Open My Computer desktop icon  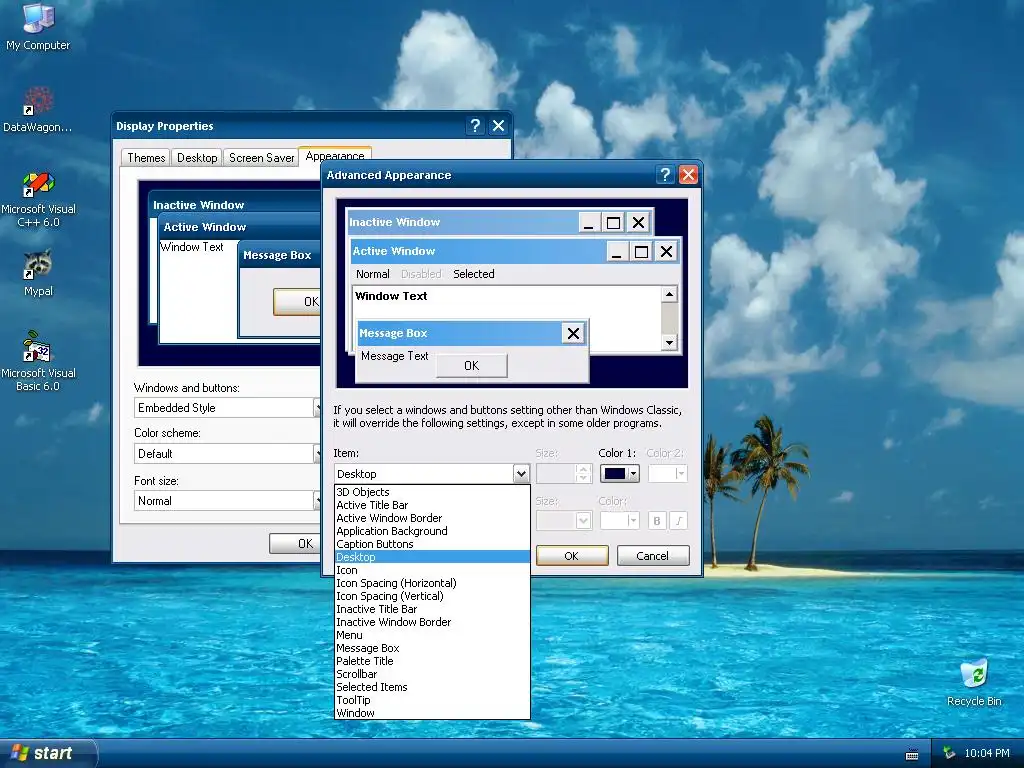[x=38, y=27]
